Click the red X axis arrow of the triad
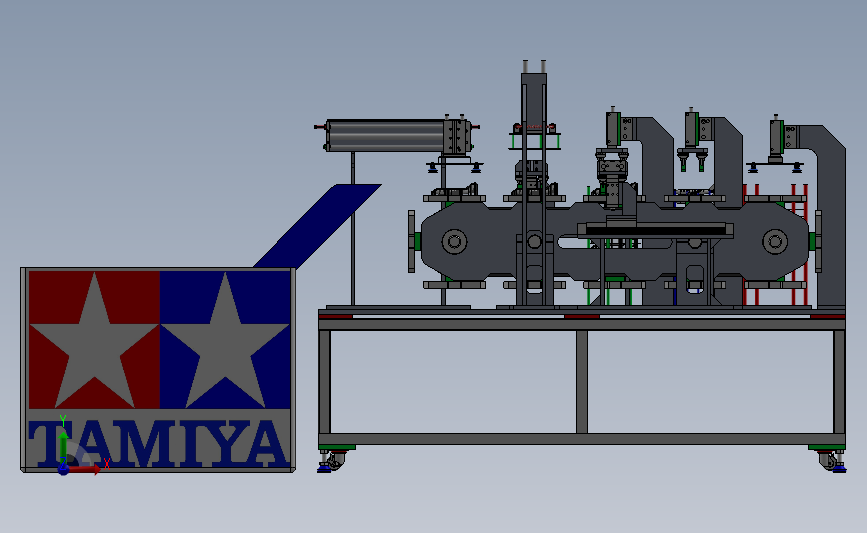Screen dimensions: 867x533 click(x=84, y=469)
